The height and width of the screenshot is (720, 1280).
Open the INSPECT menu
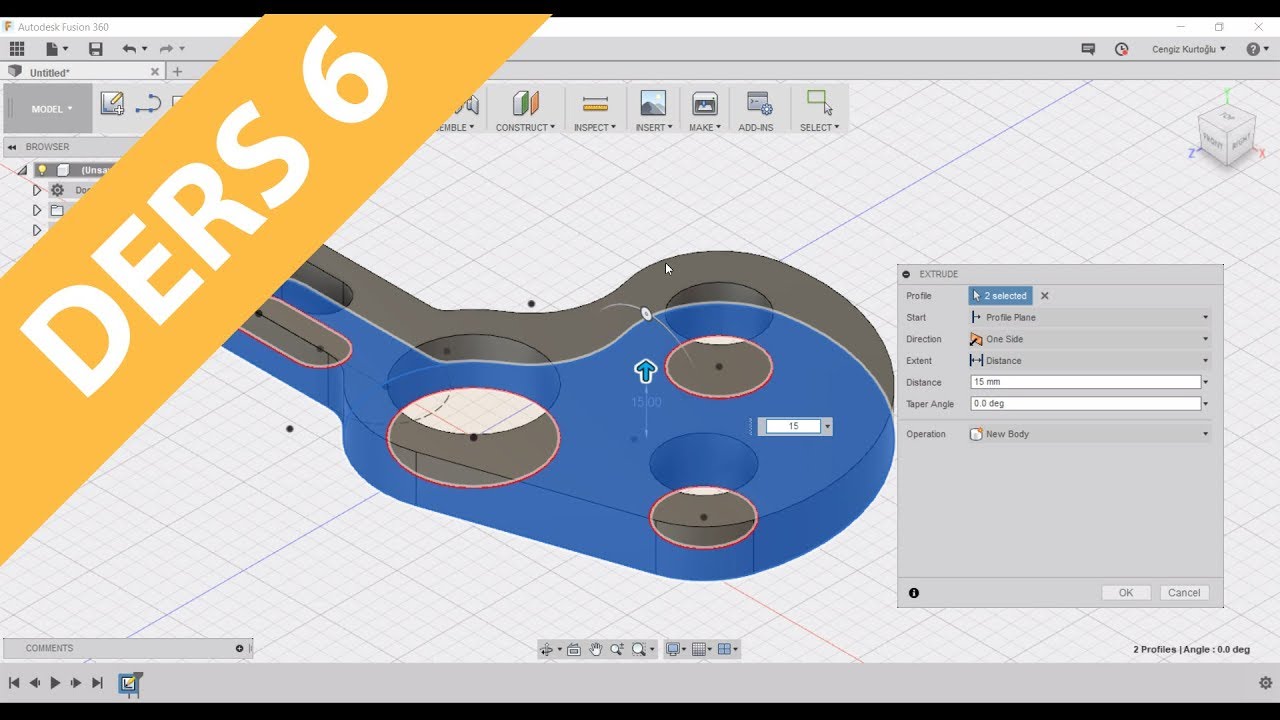pos(595,127)
